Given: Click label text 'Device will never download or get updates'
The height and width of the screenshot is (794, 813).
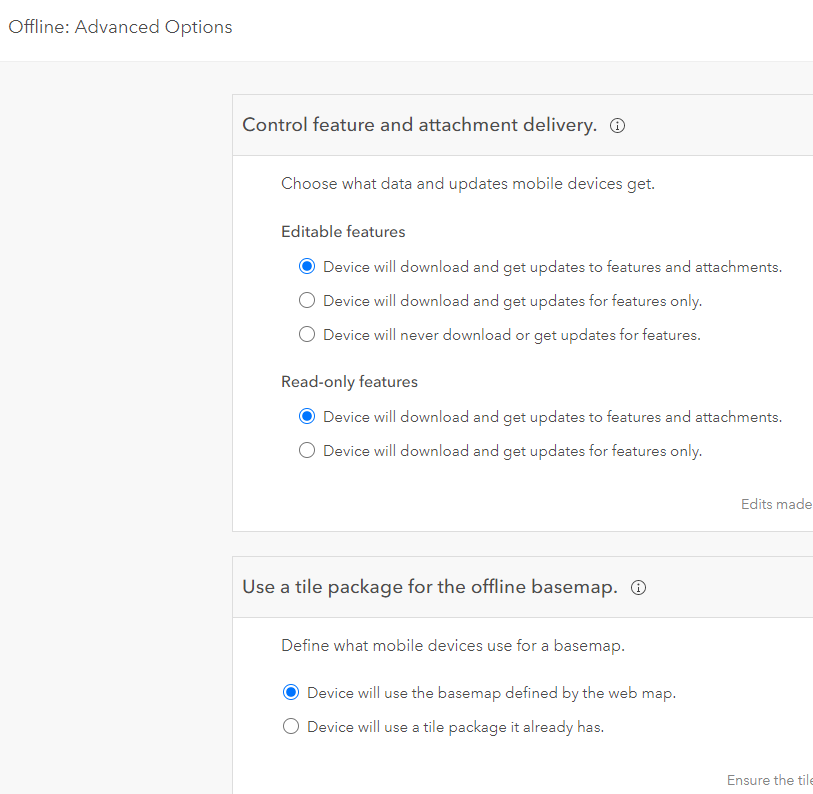Looking at the screenshot, I should click(x=511, y=335).
